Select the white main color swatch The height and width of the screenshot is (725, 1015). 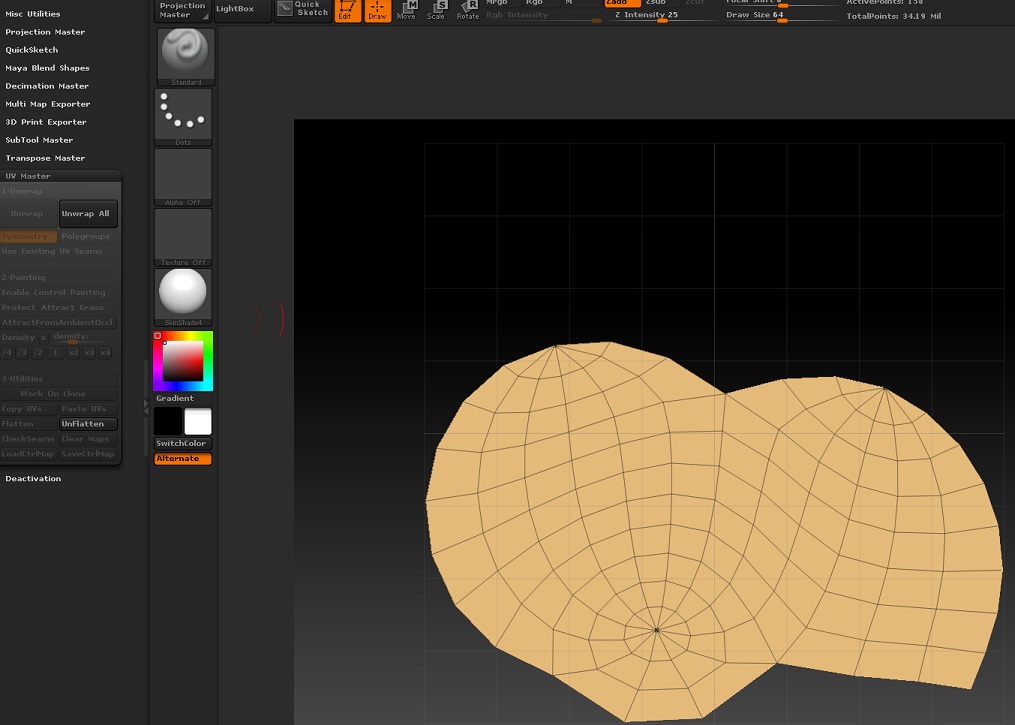(198, 421)
